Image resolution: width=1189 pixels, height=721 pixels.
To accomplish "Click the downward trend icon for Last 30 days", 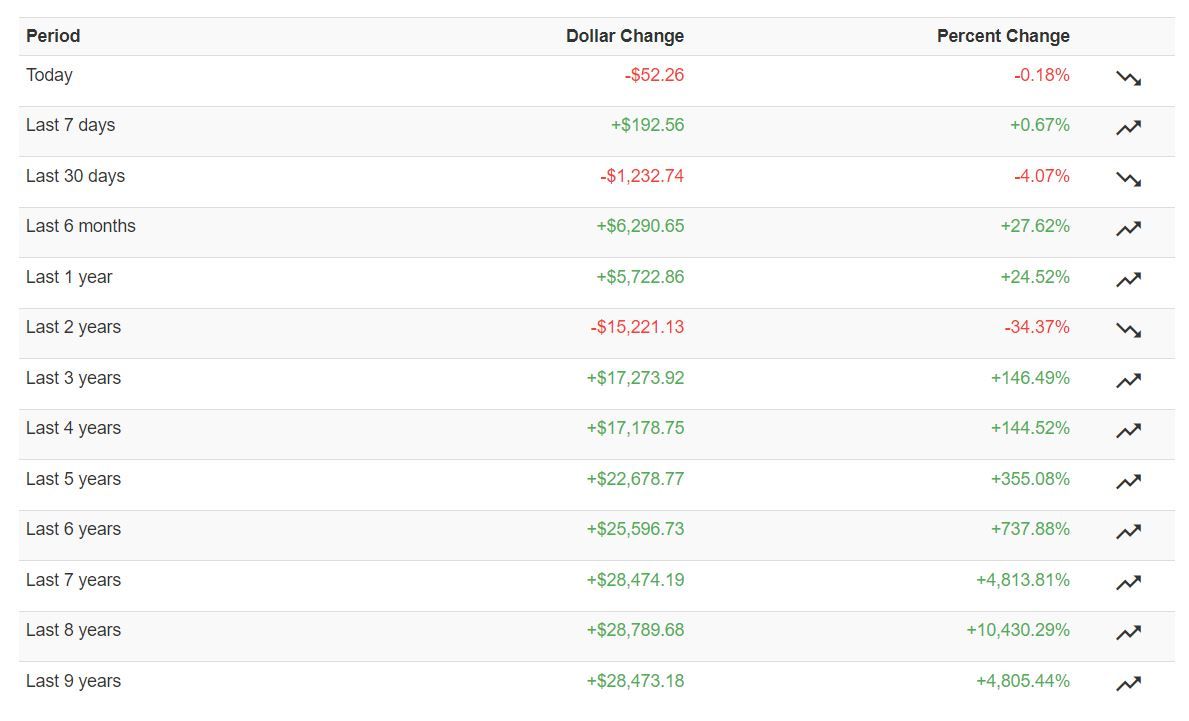I will click(1128, 179).
